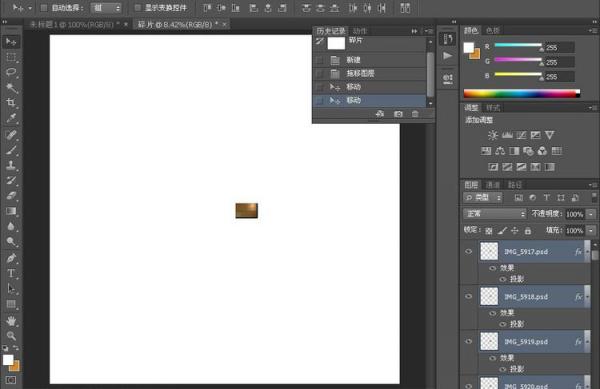The image size is (600, 389).
Task: Select the Clone Stamp tool
Action: [11, 165]
